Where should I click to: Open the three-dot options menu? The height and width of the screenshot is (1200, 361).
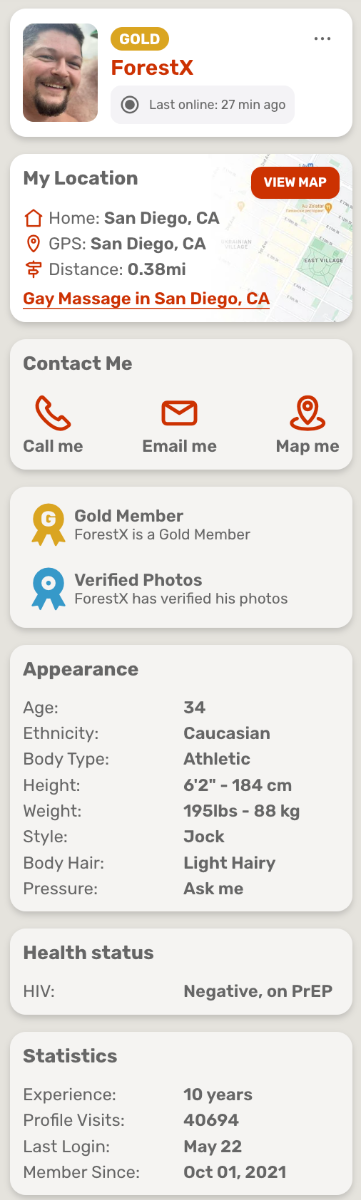point(322,38)
